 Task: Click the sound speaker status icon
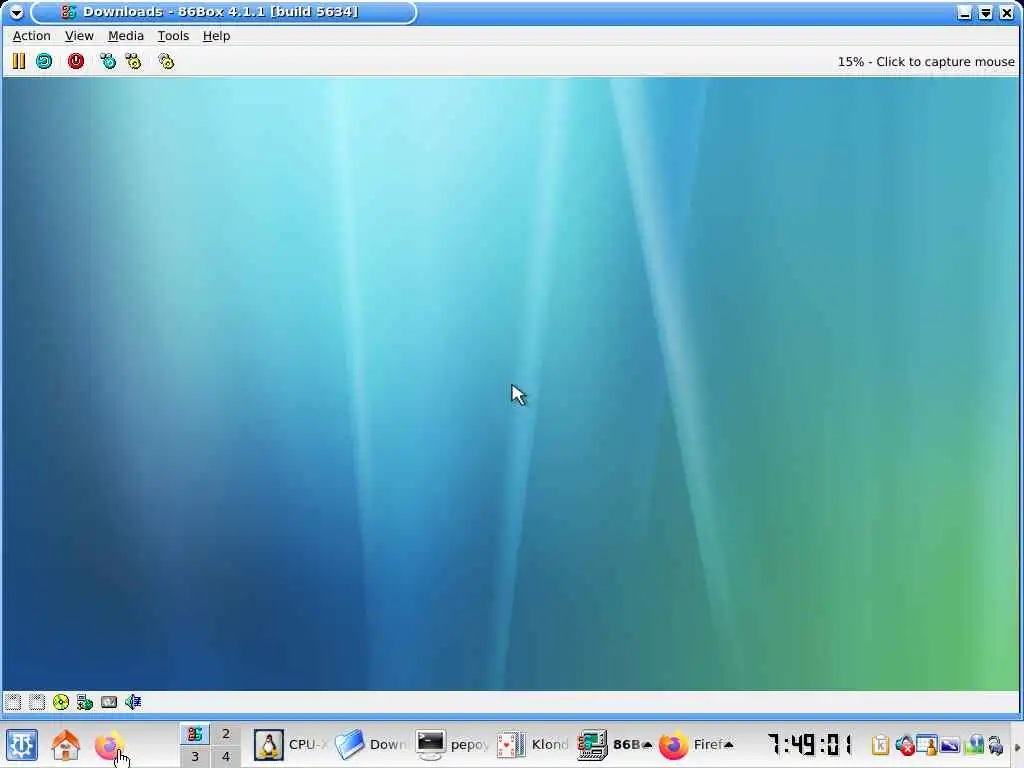(133, 702)
